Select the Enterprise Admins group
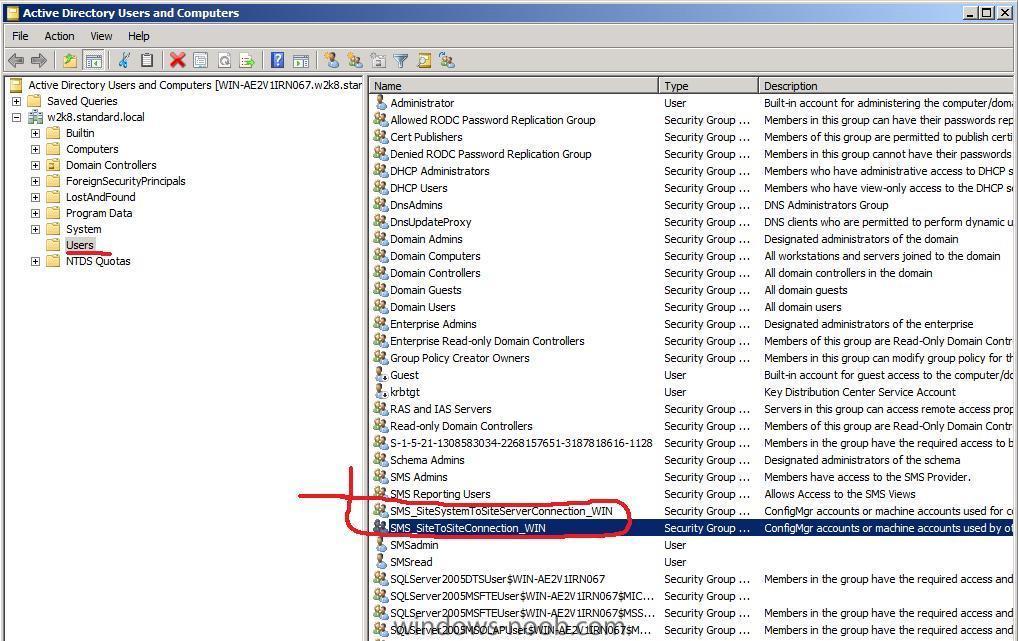This screenshot has height=641, width=1018. pyautogui.click(x=433, y=324)
